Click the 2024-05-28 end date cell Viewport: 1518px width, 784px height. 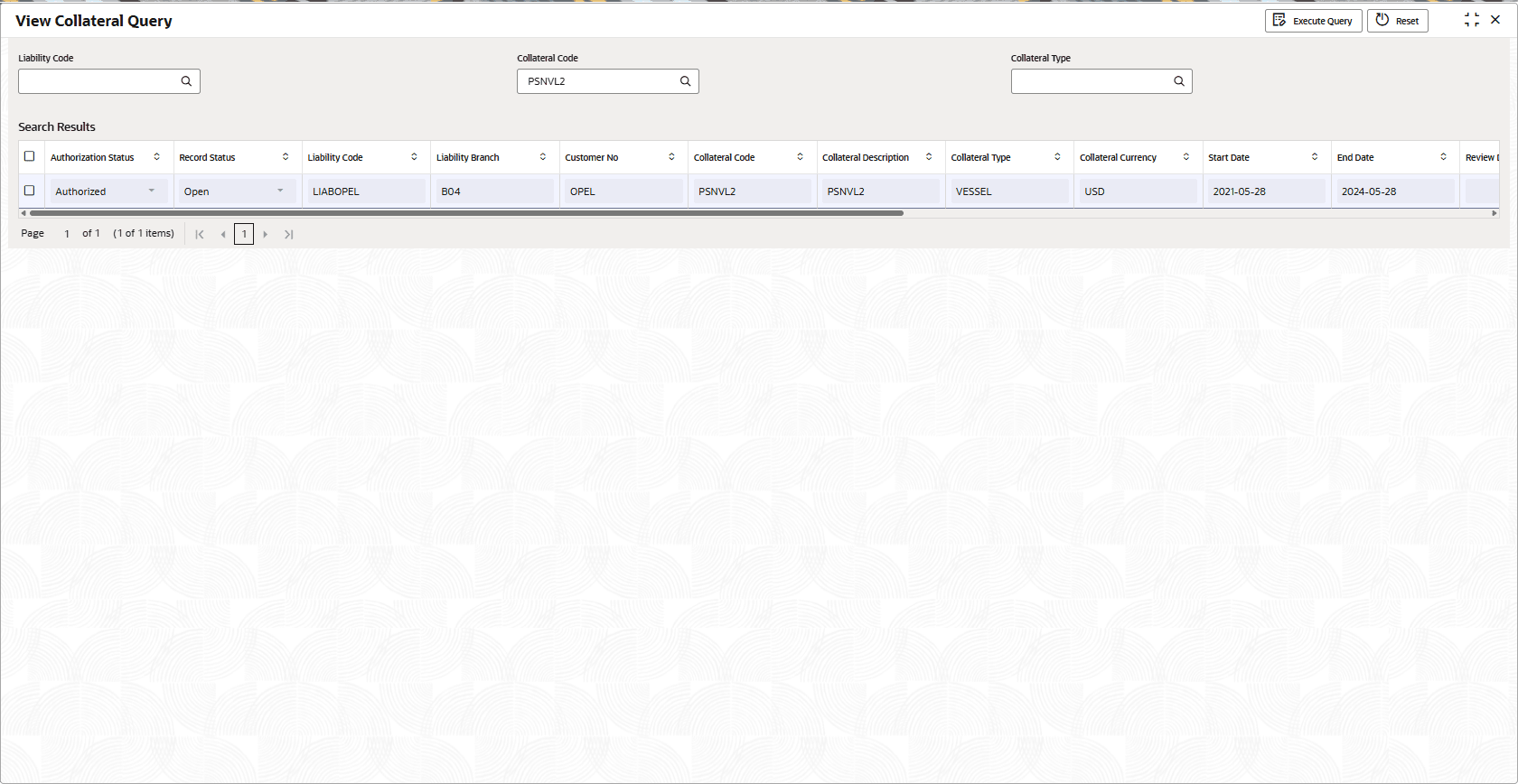point(1395,191)
